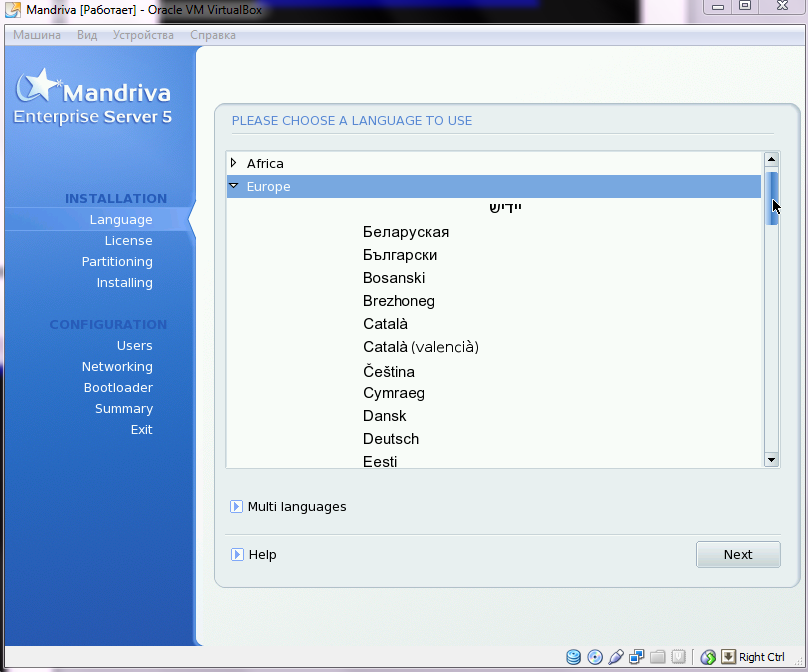Click the Language installation step

pos(121,220)
